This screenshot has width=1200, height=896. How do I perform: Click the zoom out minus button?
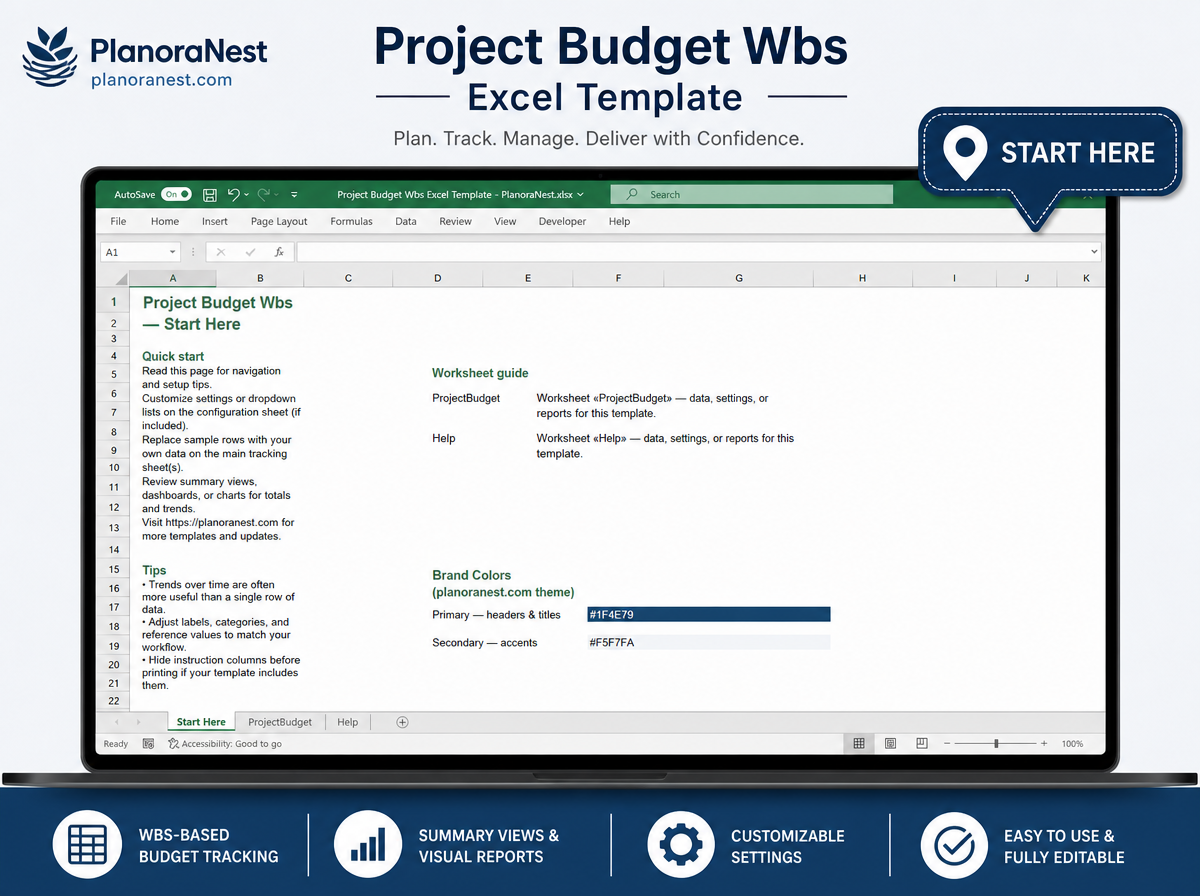(x=948, y=744)
